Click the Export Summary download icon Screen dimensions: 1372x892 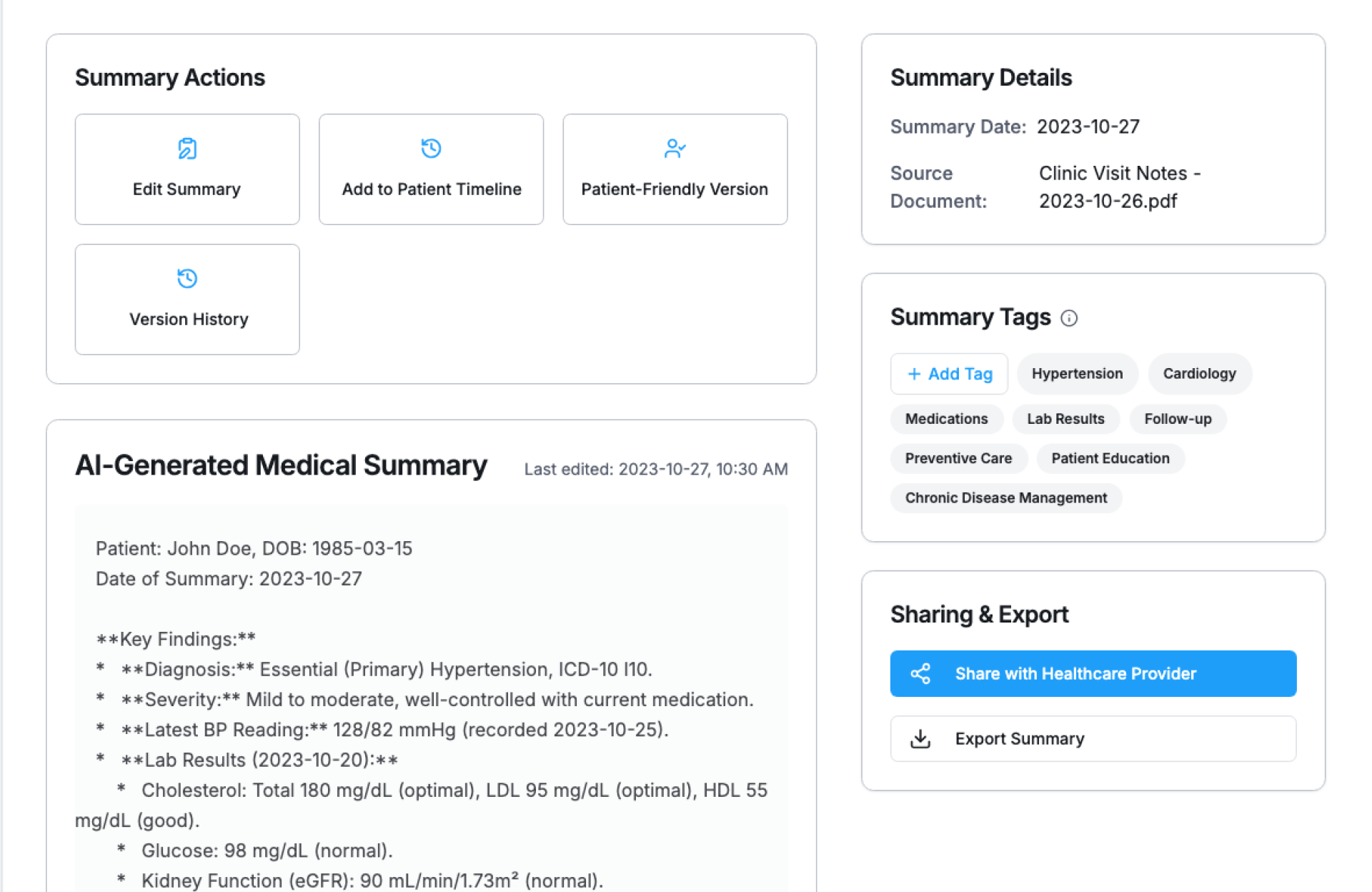click(x=920, y=738)
